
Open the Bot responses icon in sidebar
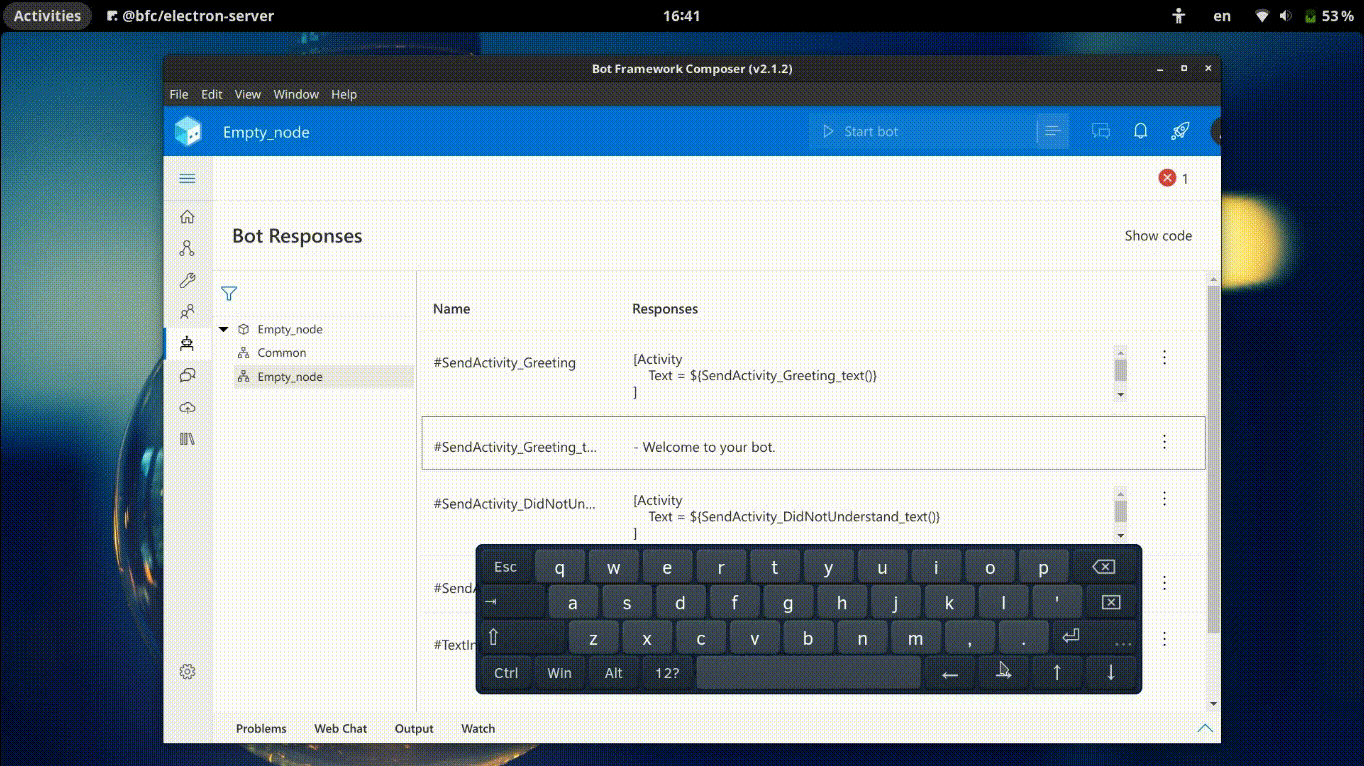click(x=187, y=343)
